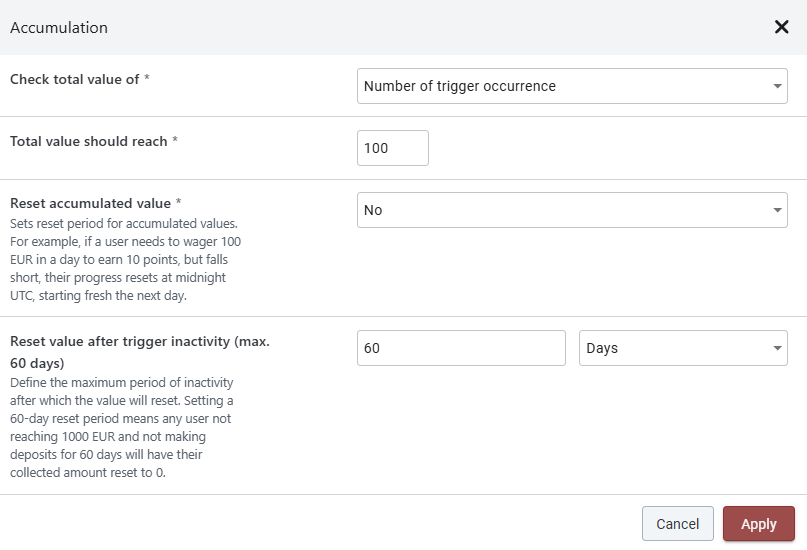
Task: Click the caret arrow on the Days select
Action: [777, 348]
